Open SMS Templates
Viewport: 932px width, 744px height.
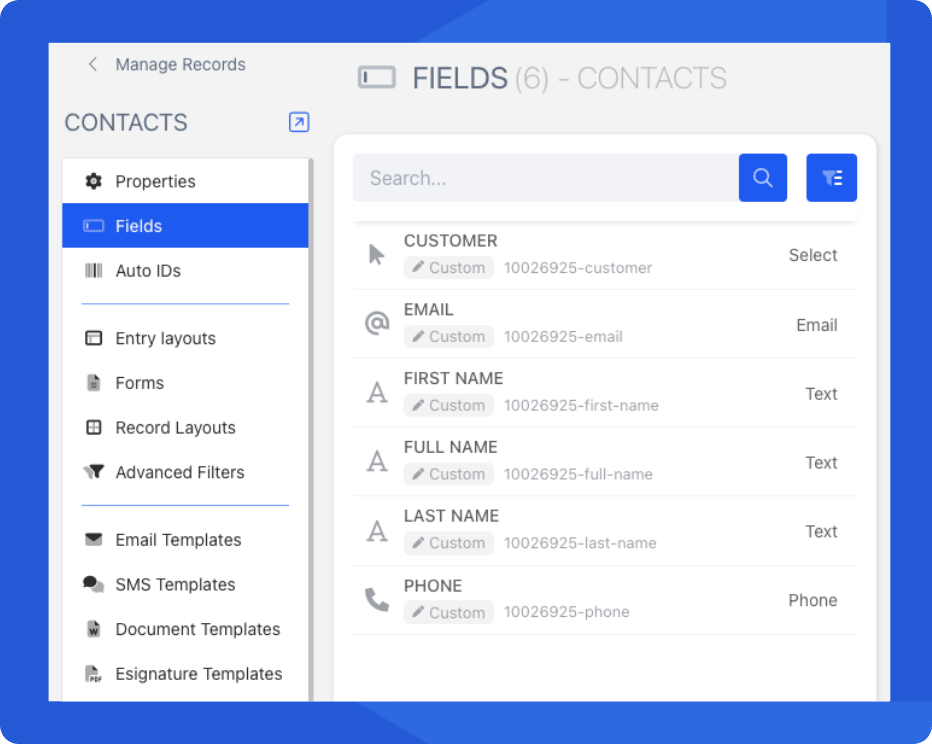[x=185, y=584]
